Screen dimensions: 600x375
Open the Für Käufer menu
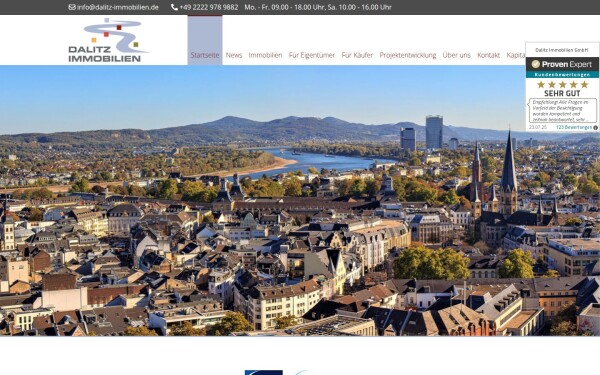pos(357,55)
